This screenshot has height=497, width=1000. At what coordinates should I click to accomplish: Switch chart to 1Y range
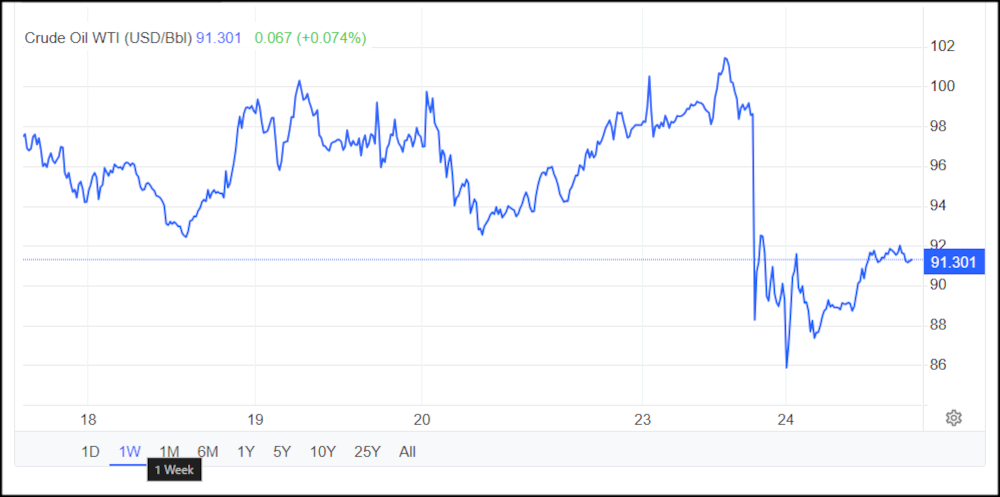coord(246,452)
